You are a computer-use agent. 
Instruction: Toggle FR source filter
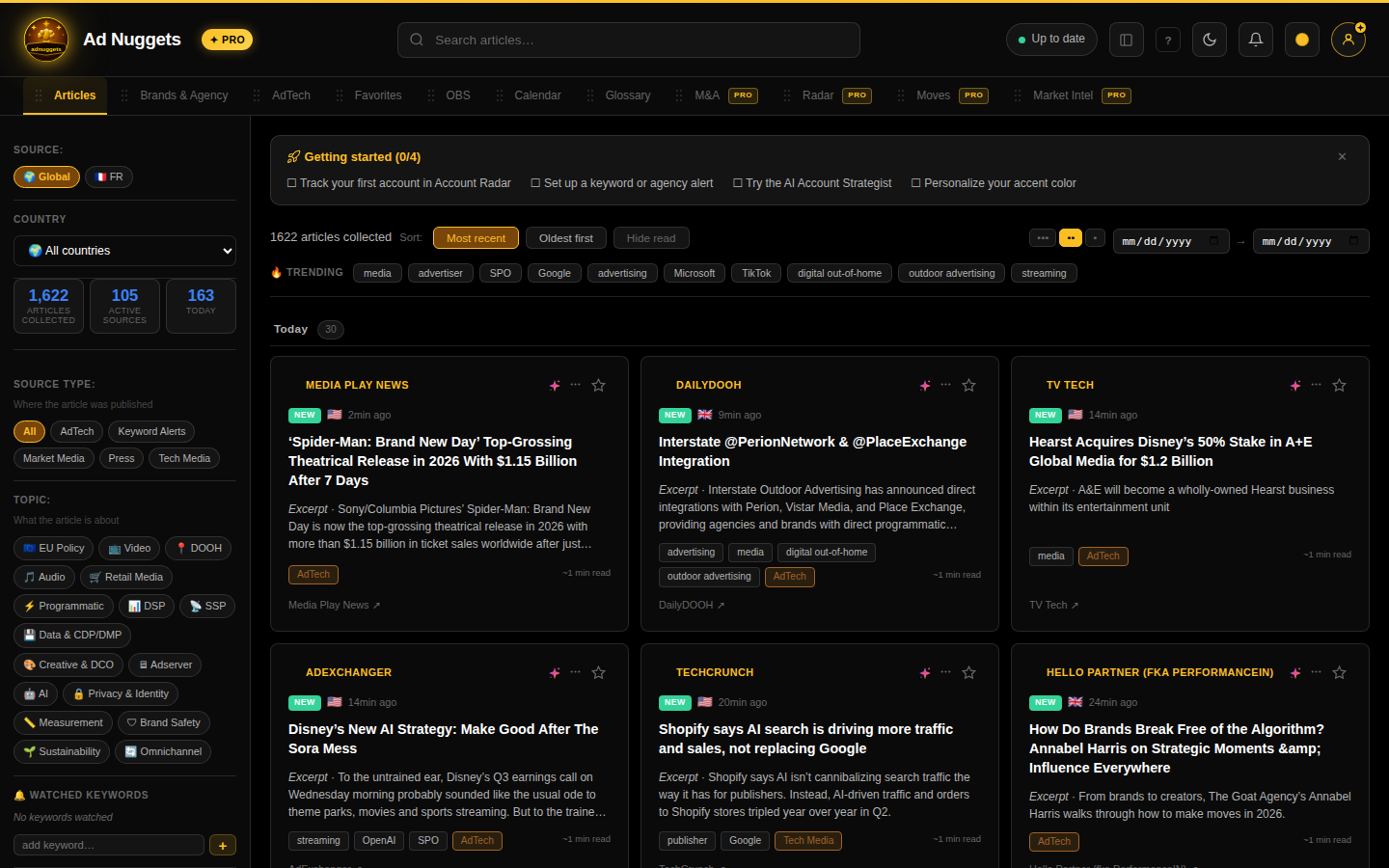point(109,176)
